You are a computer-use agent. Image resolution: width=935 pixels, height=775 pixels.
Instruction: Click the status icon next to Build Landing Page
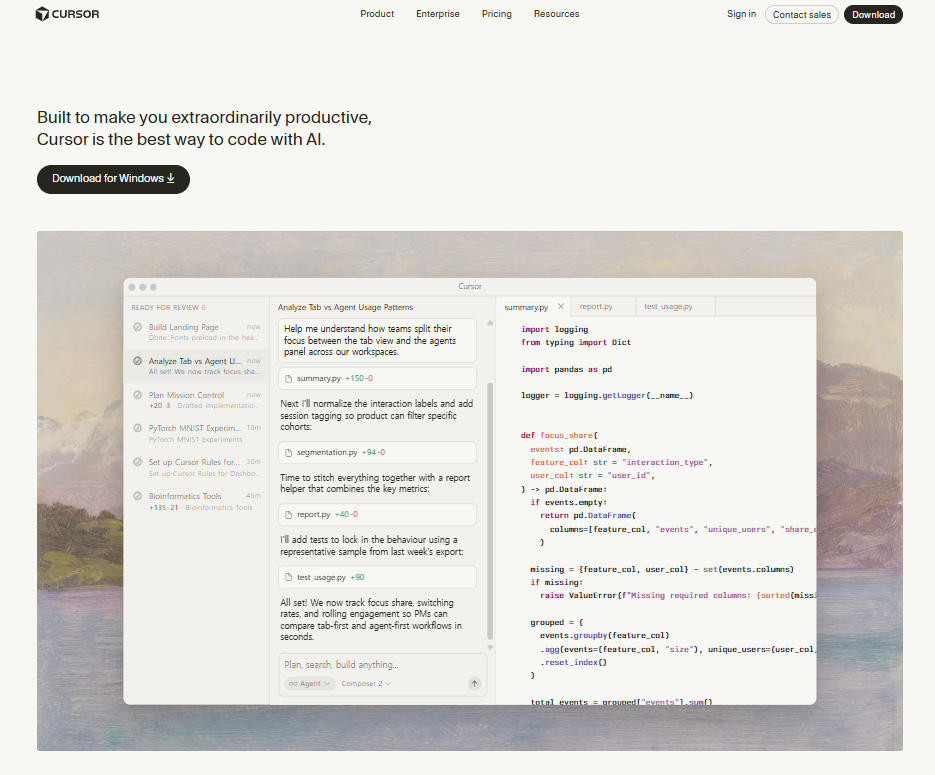click(137, 327)
